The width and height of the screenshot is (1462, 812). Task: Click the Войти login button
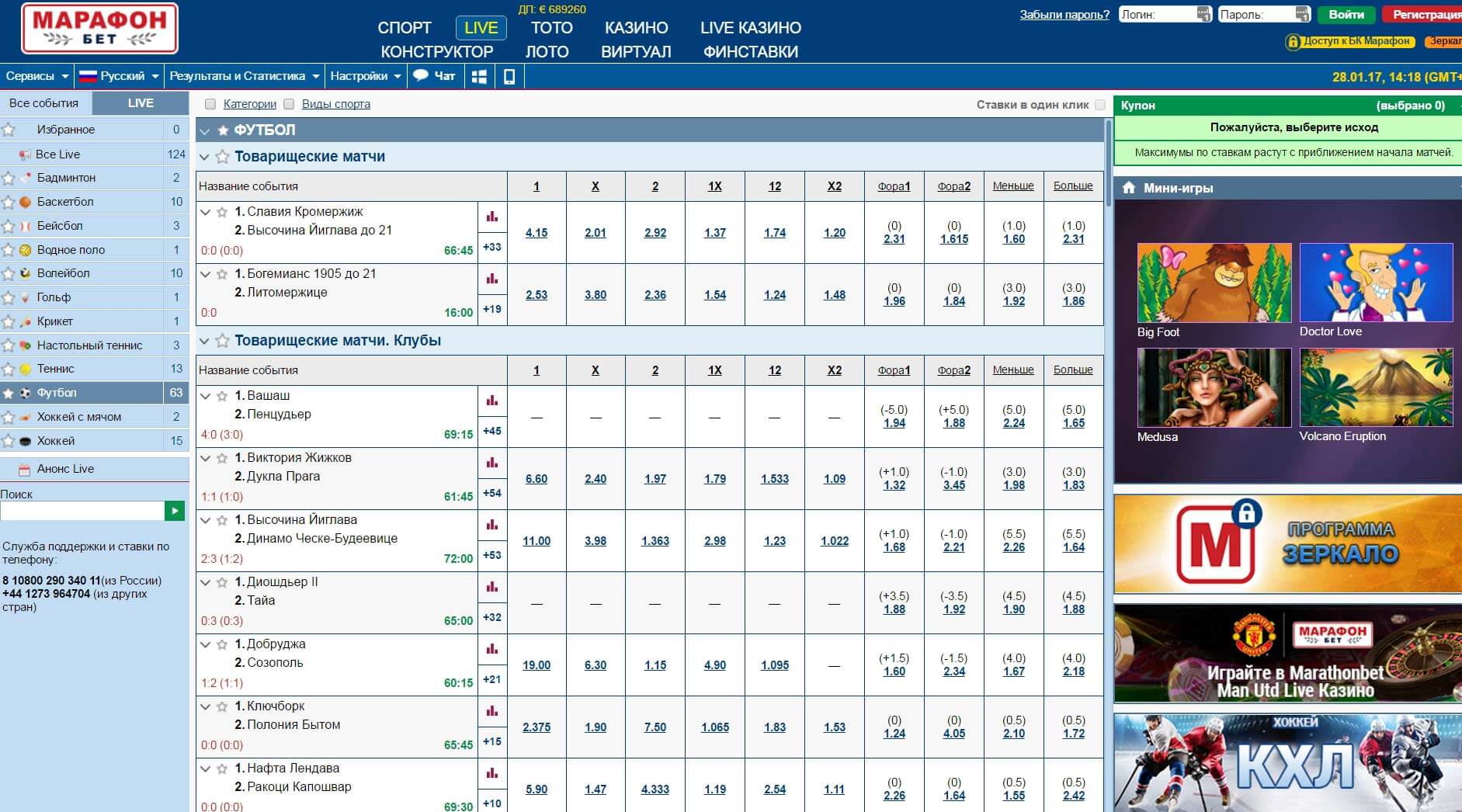(x=1346, y=14)
